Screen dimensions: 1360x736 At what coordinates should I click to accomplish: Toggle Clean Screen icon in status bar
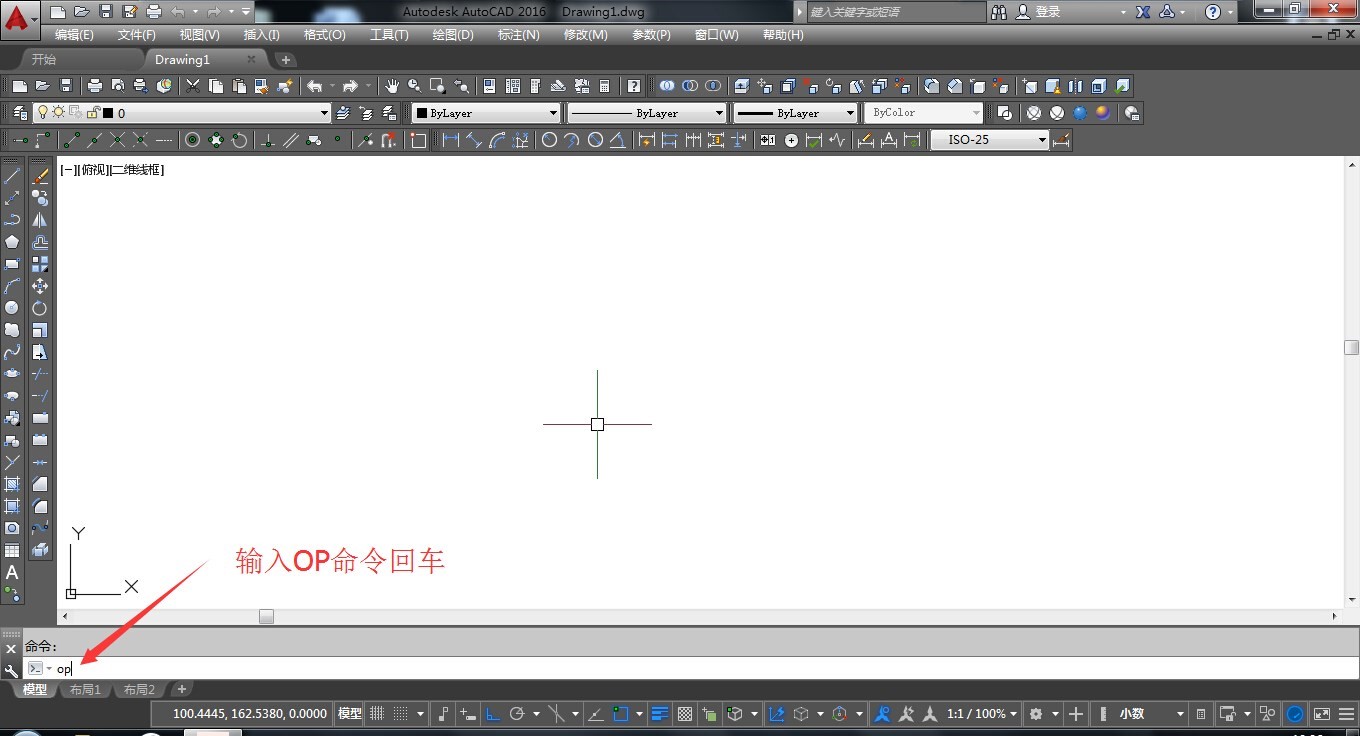(1322, 714)
